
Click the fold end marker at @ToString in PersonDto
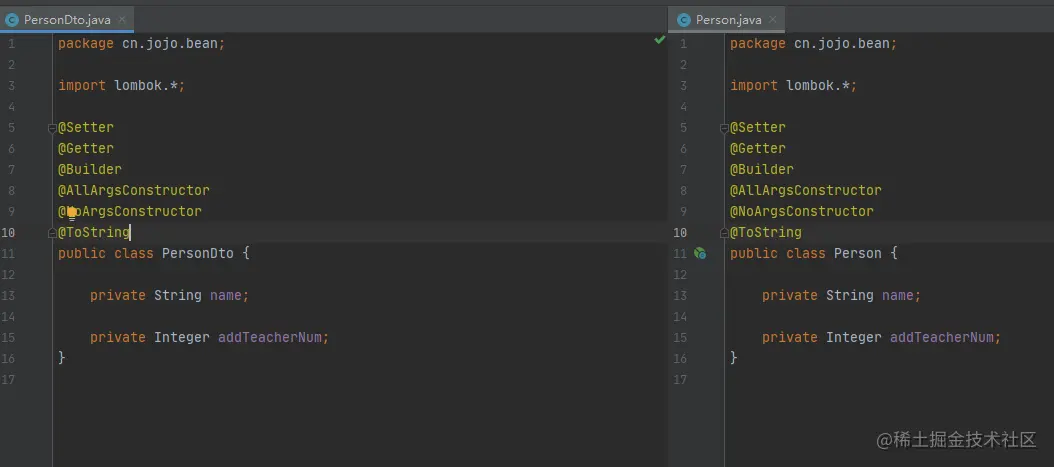point(52,232)
